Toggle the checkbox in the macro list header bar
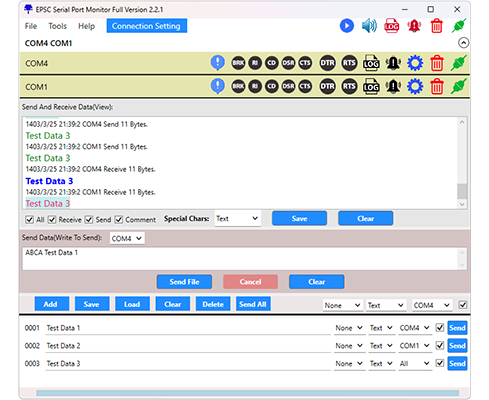This screenshot has width=489, height=400. tap(463, 305)
